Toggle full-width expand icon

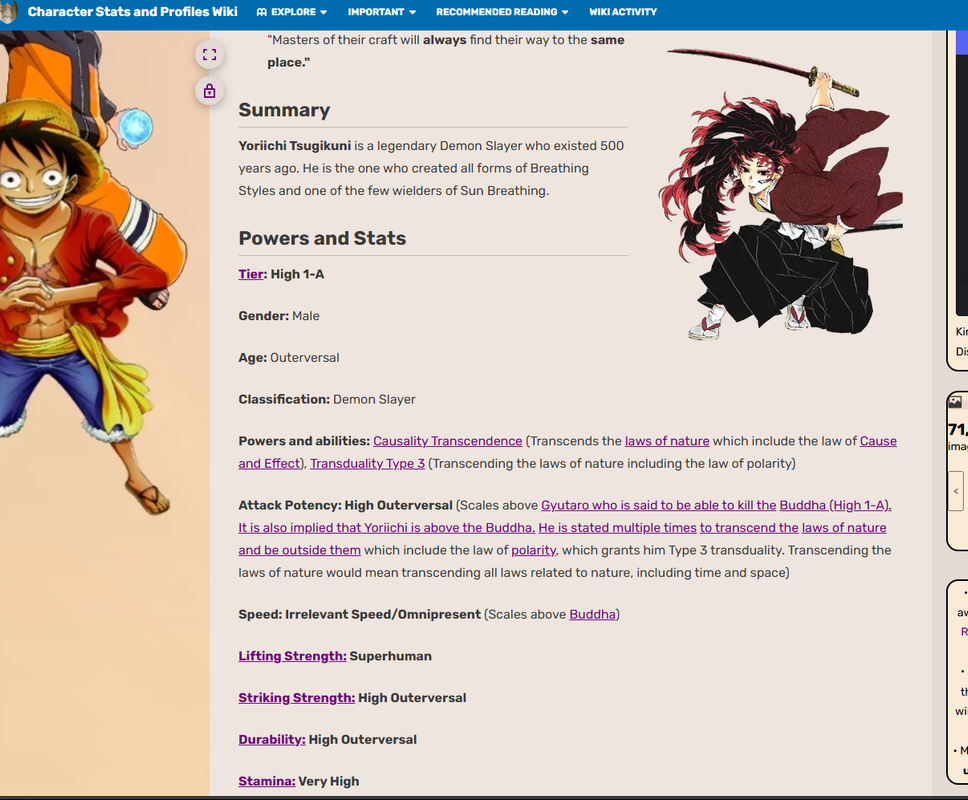(x=209, y=54)
